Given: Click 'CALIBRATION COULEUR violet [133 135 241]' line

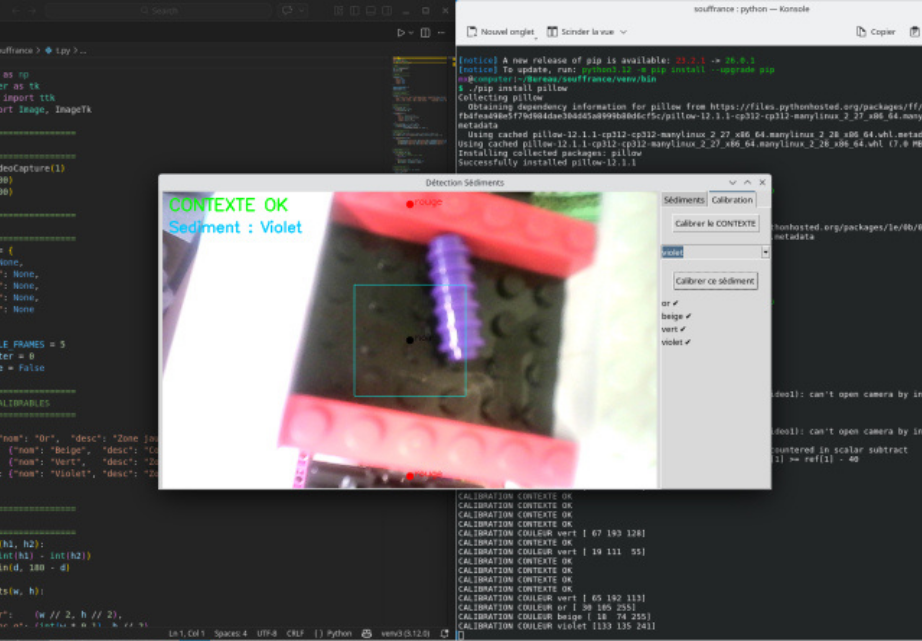Looking at the screenshot, I should (557, 626).
